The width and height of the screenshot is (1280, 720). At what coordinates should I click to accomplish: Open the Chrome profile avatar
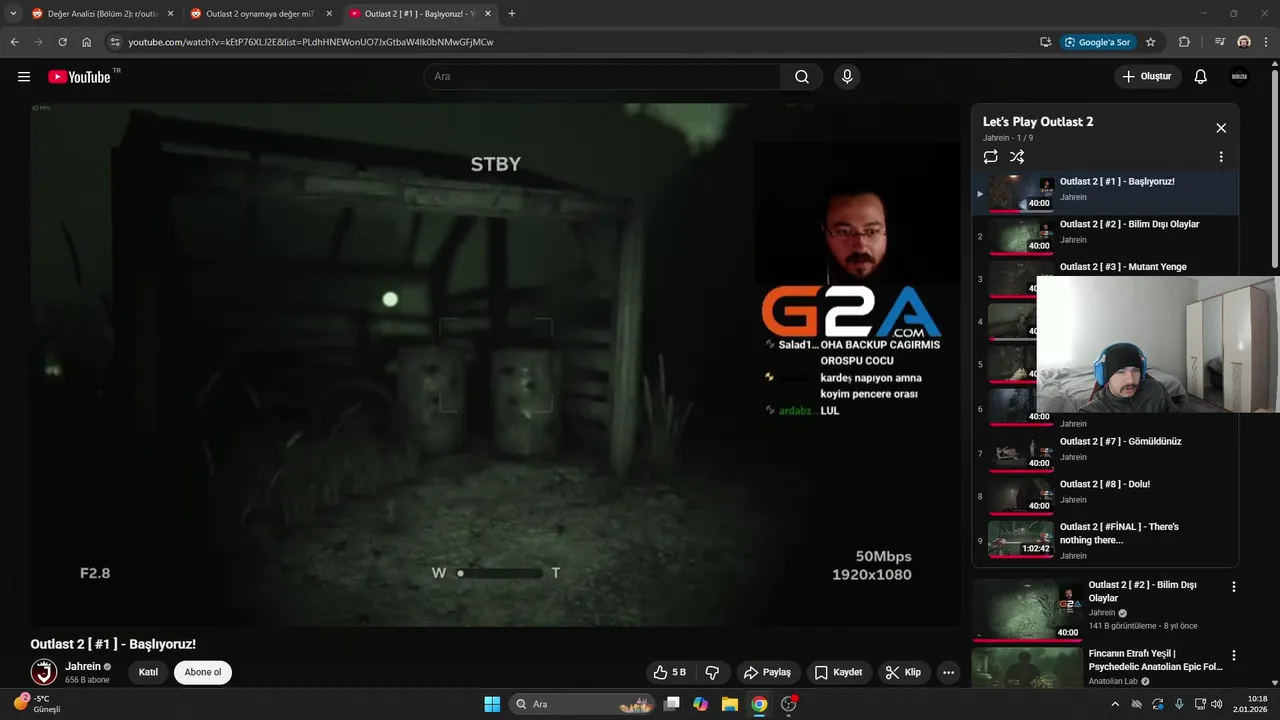[x=1244, y=42]
